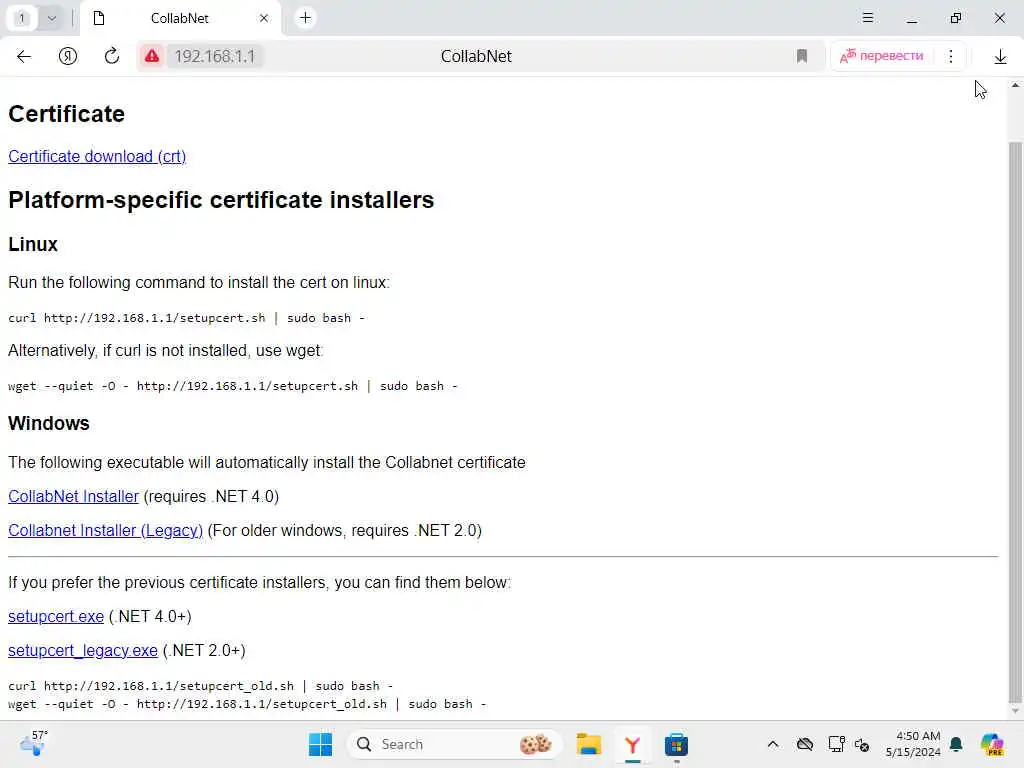Translate the page with перевести button
1024x768 pixels.
click(882, 56)
